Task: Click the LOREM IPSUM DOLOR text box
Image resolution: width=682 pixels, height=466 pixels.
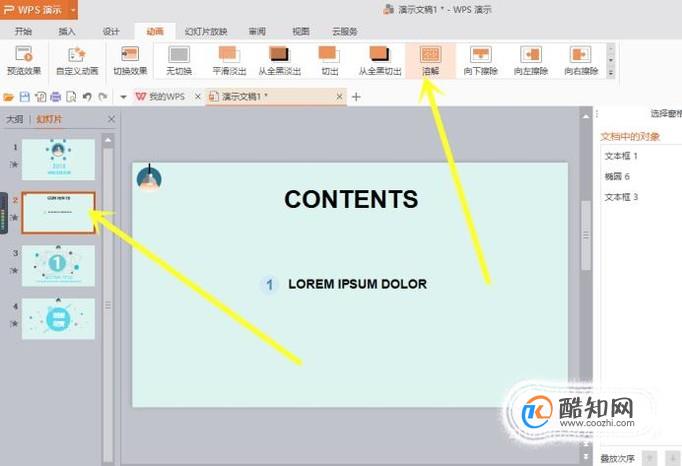Action: (x=357, y=284)
